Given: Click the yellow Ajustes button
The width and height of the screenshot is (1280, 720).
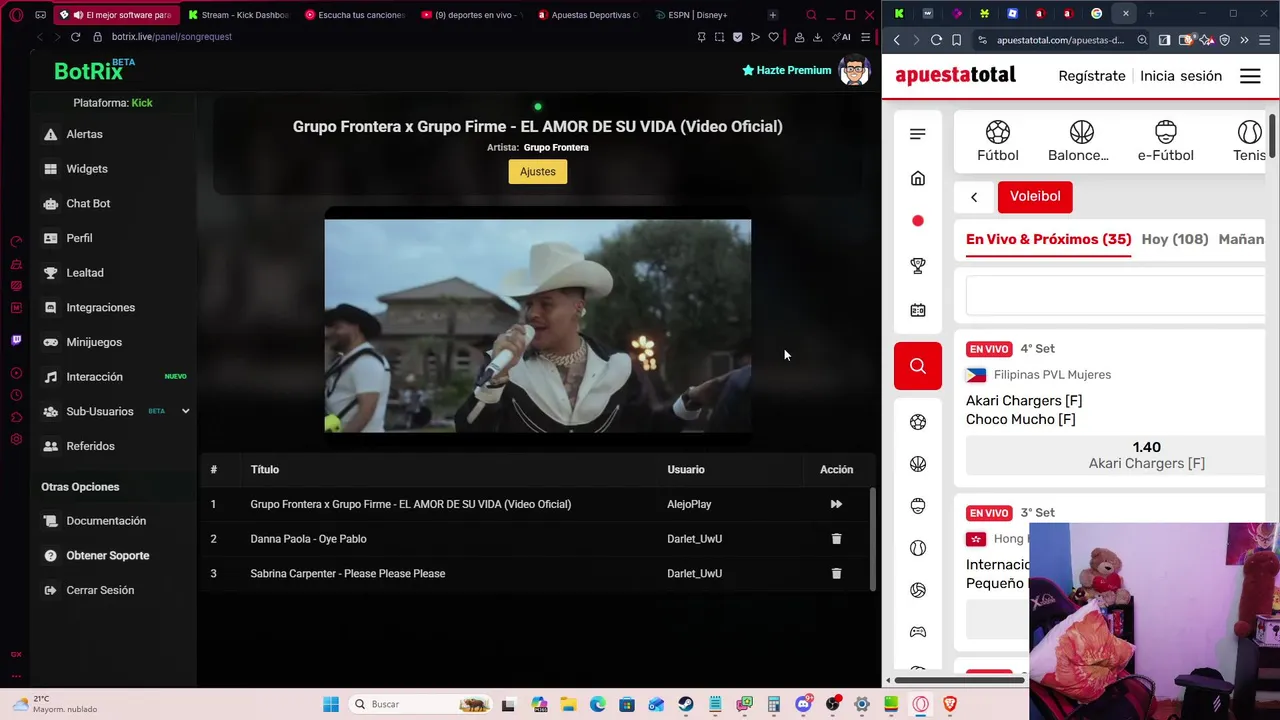Looking at the screenshot, I should (x=538, y=172).
